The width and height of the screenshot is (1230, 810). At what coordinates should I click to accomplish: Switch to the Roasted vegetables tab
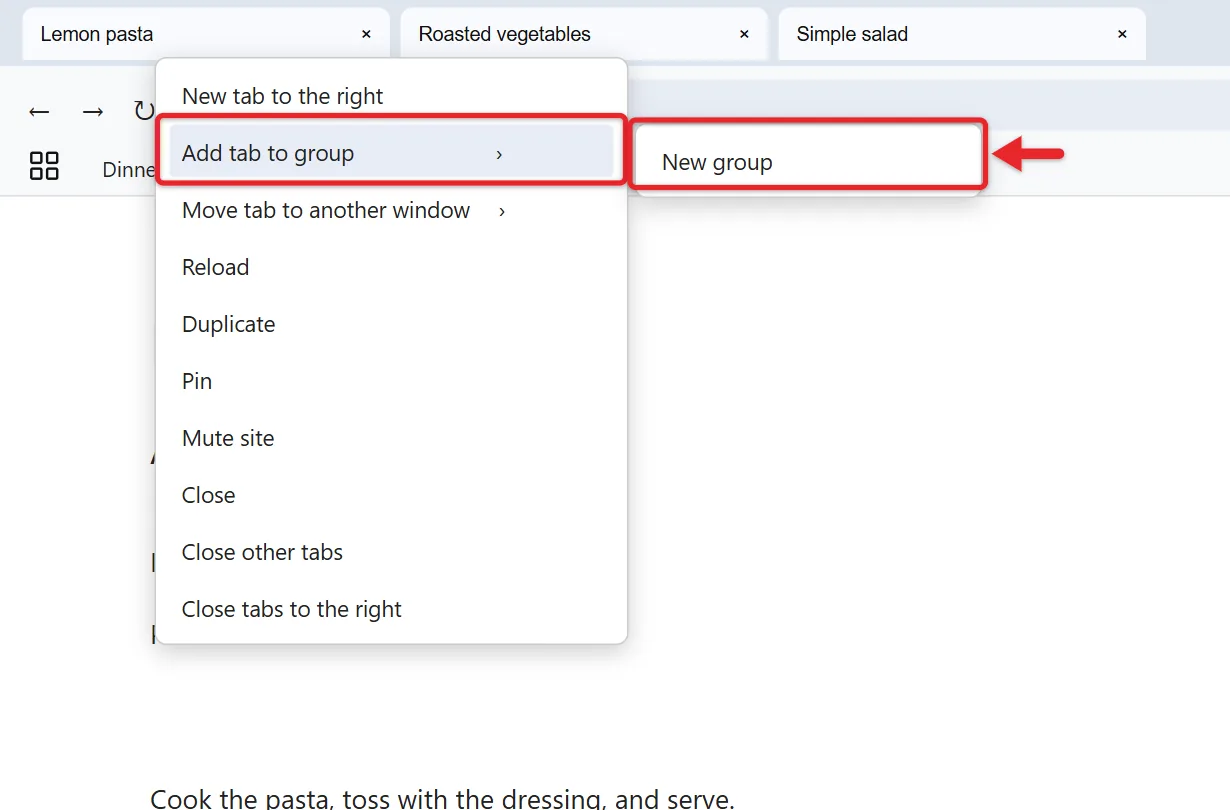[x=584, y=34]
